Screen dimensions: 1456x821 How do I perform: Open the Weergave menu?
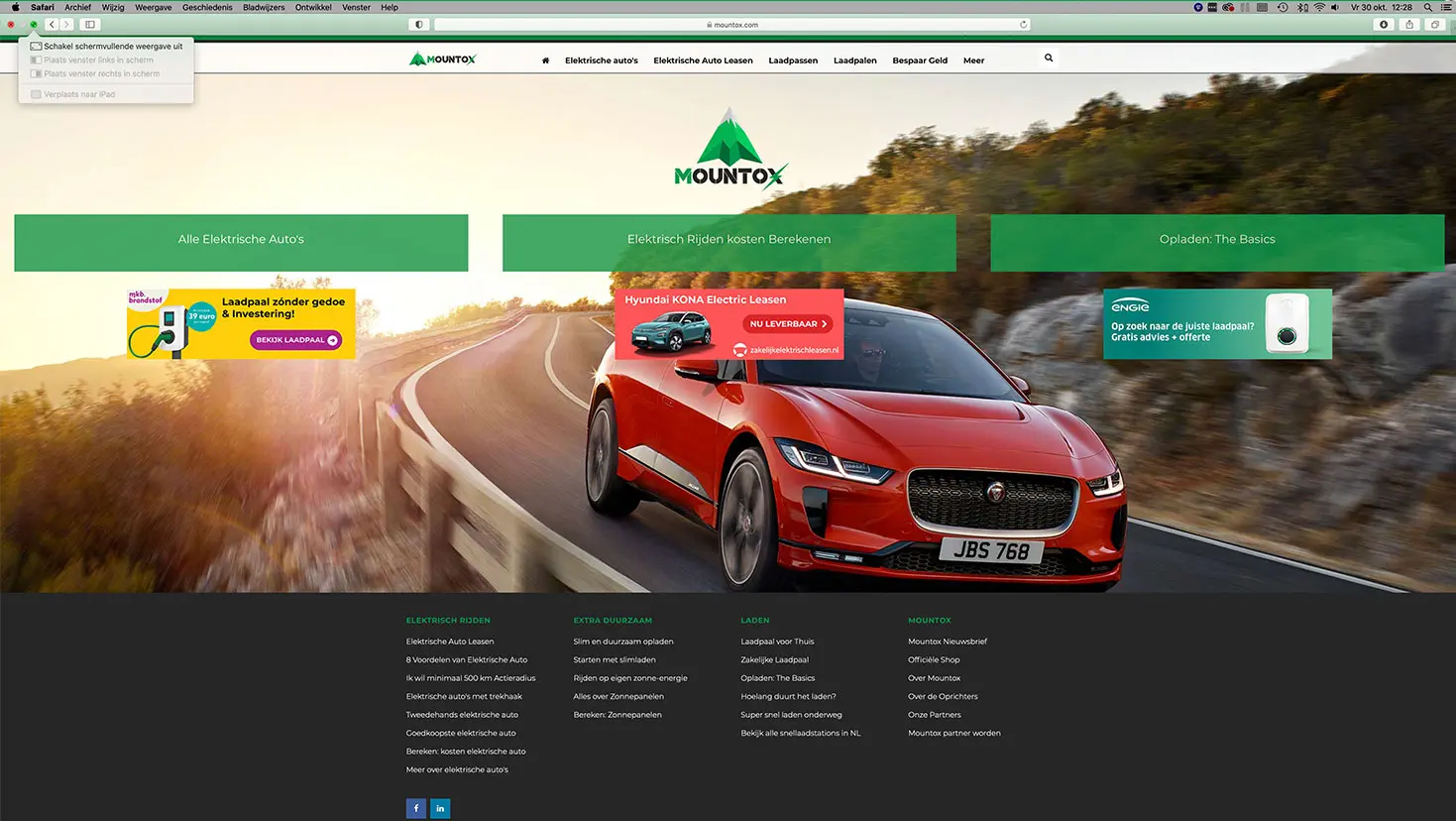(x=154, y=7)
